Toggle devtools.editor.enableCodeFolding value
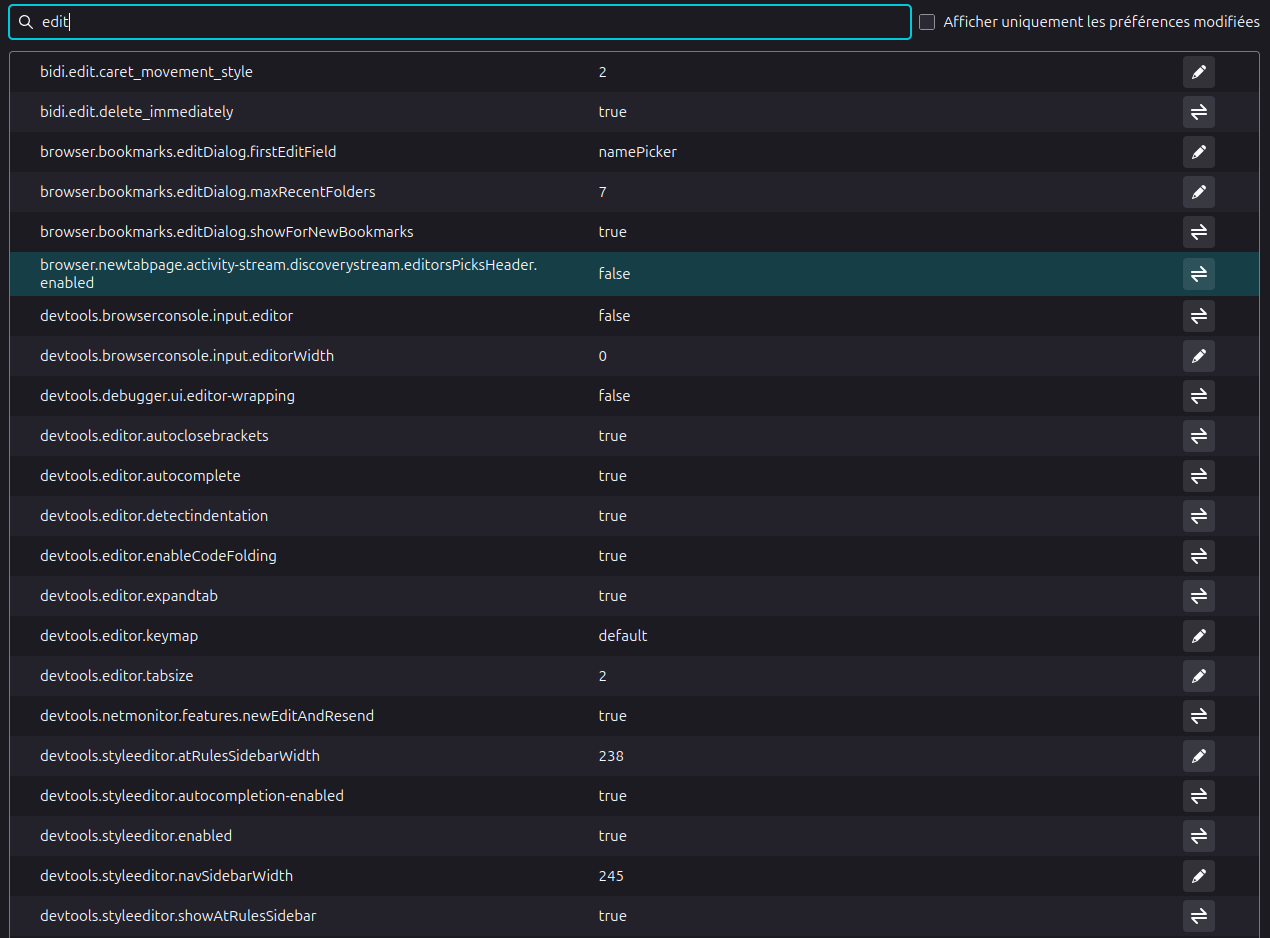 tap(1198, 556)
